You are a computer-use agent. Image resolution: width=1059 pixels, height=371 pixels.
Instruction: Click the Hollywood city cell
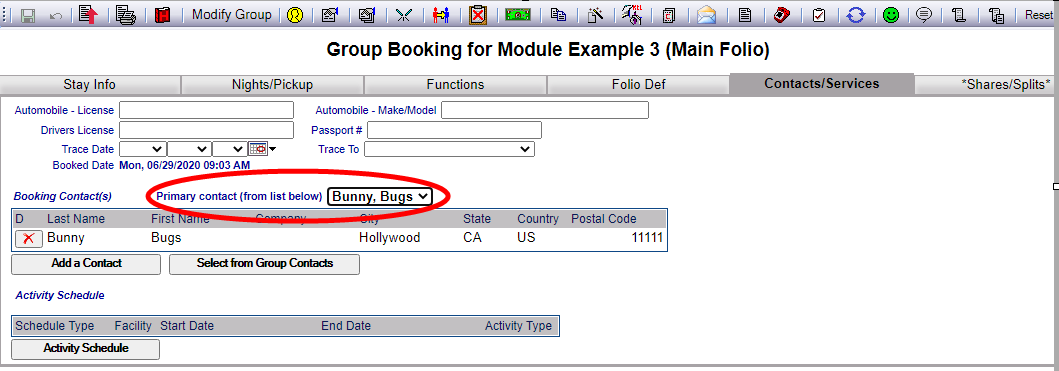pyautogui.click(x=390, y=238)
